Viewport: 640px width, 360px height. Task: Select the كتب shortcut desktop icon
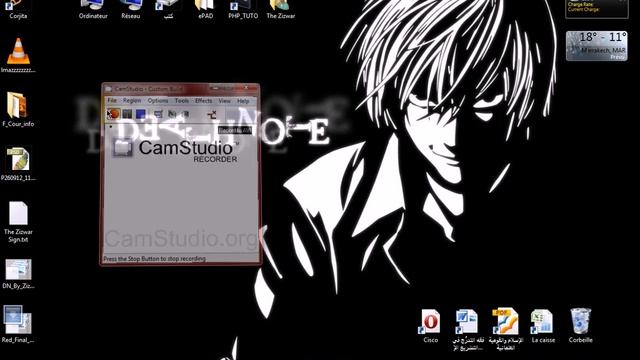coord(168,10)
